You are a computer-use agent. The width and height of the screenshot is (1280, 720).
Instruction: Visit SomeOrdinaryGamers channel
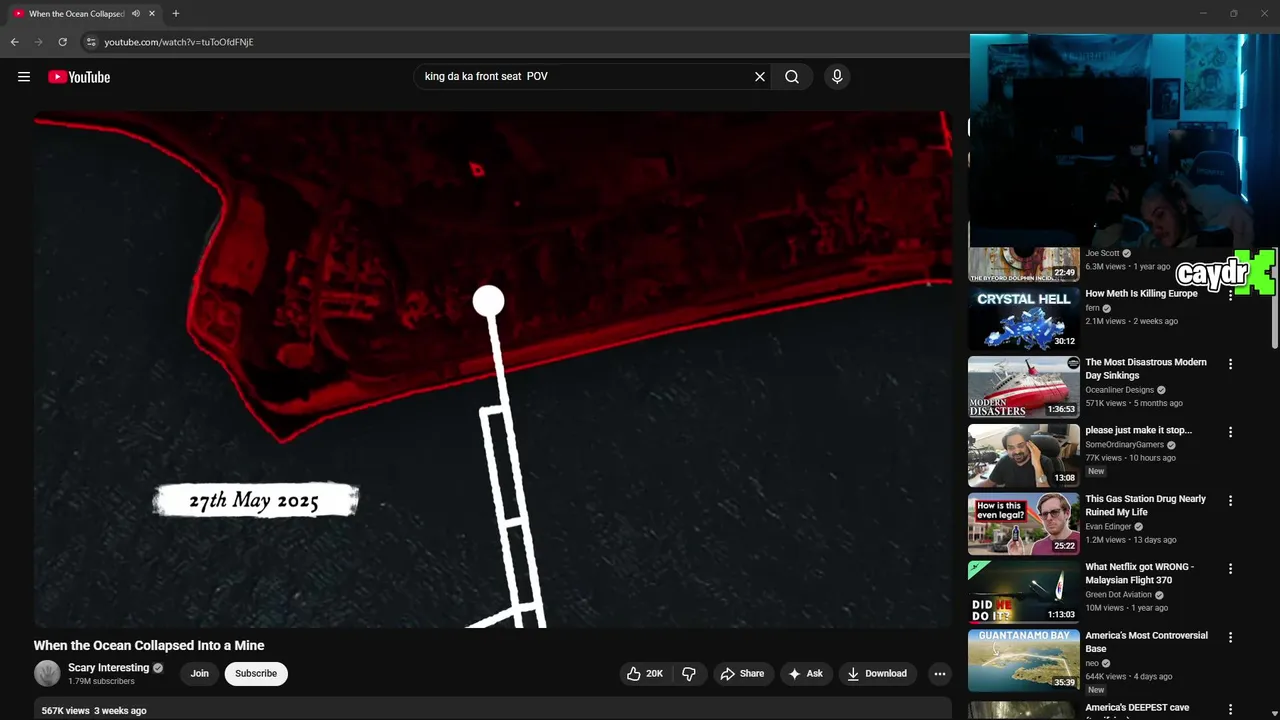point(1124,445)
